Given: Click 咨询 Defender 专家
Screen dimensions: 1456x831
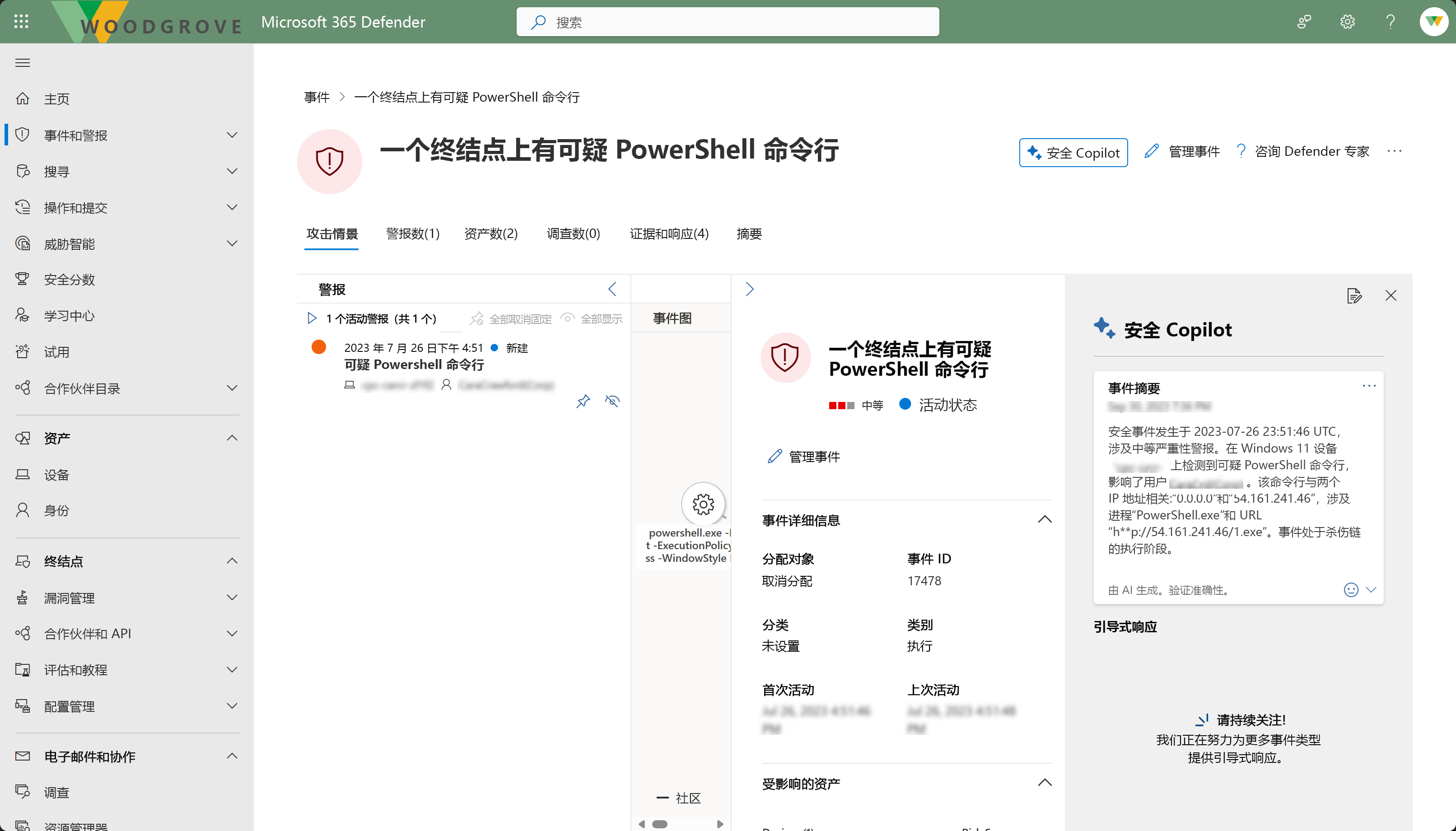Looking at the screenshot, I should click(1302, 151).
